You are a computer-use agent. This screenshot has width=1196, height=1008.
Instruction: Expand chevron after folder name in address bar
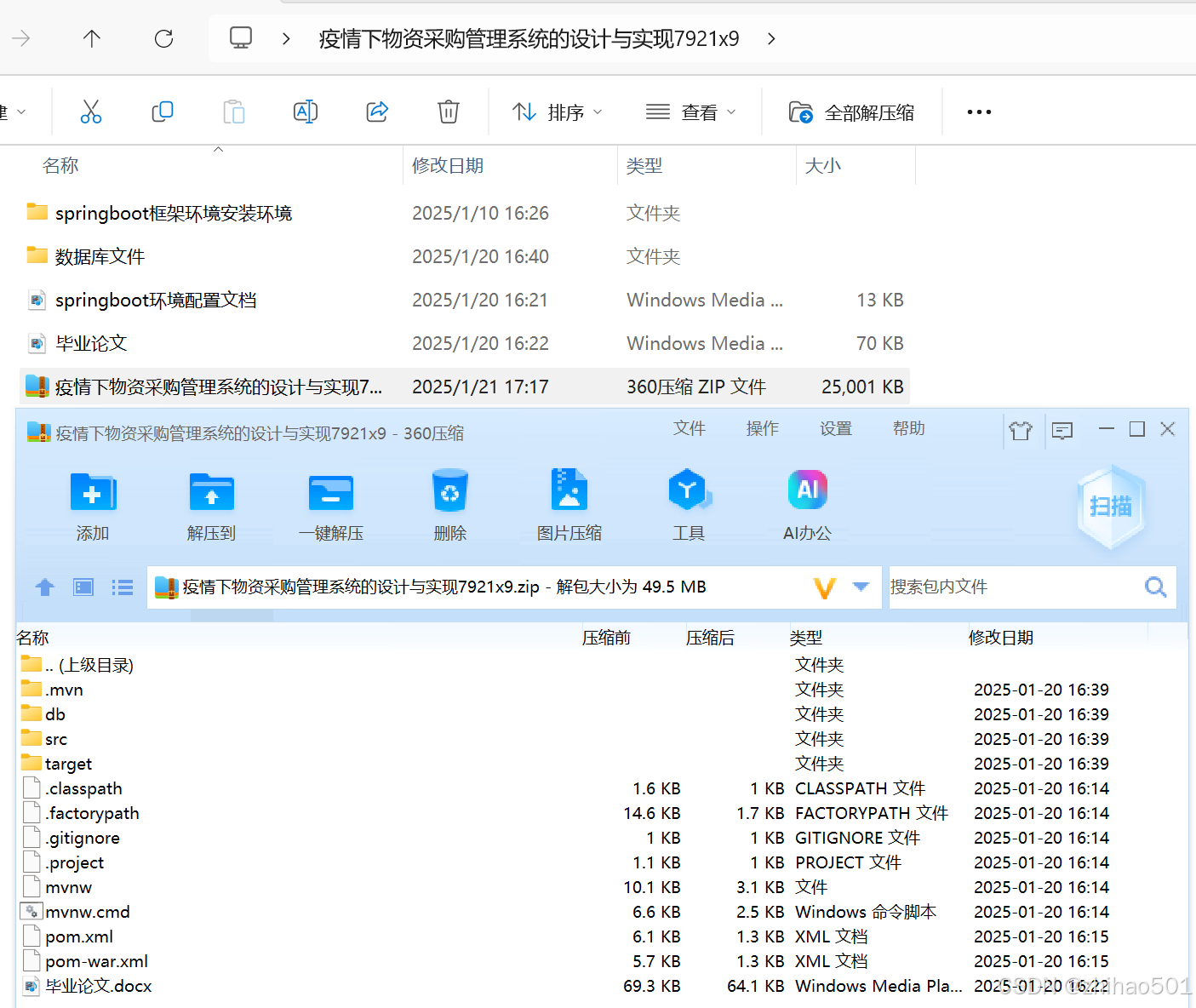click(x=771, y=38)
